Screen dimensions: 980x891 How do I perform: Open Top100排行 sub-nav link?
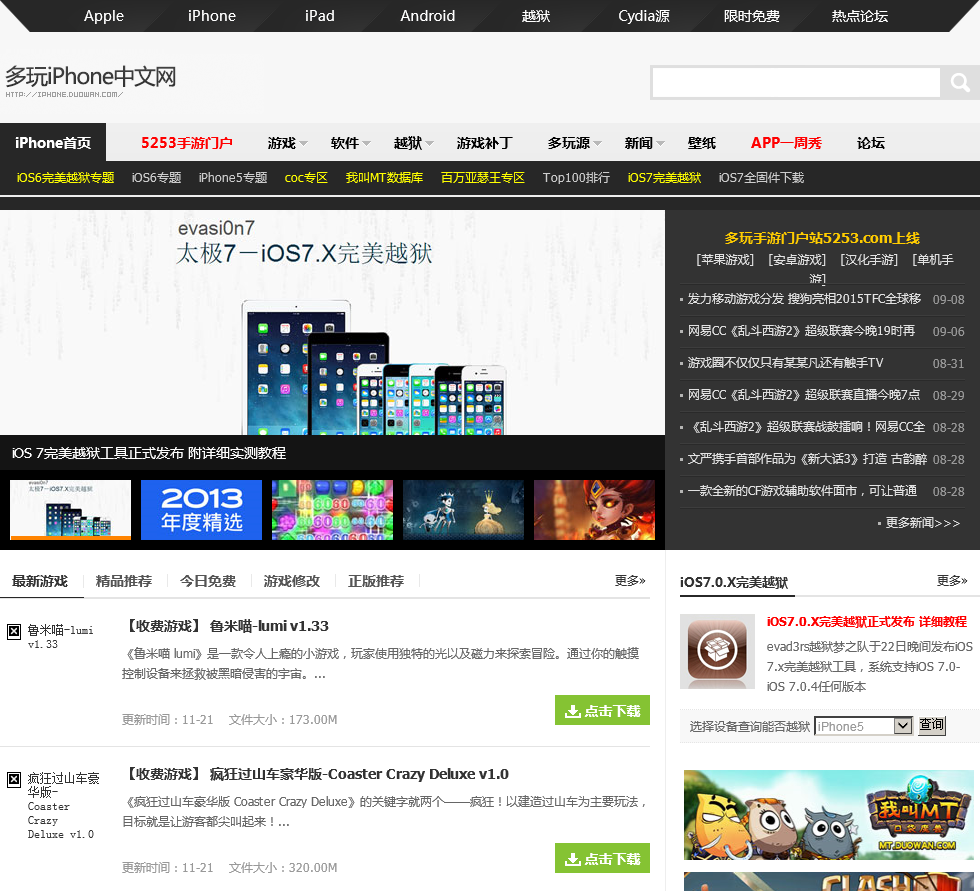[576, 177]
